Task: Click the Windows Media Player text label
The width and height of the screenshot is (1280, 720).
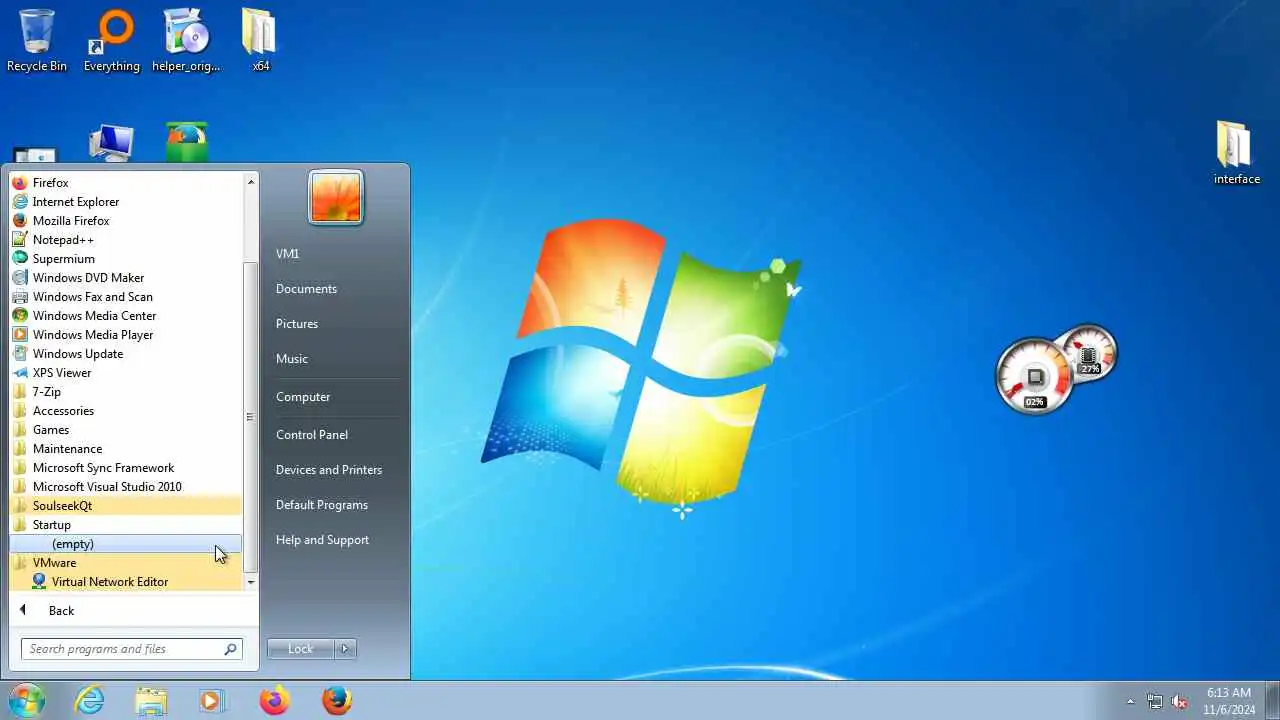Action: 93,335
